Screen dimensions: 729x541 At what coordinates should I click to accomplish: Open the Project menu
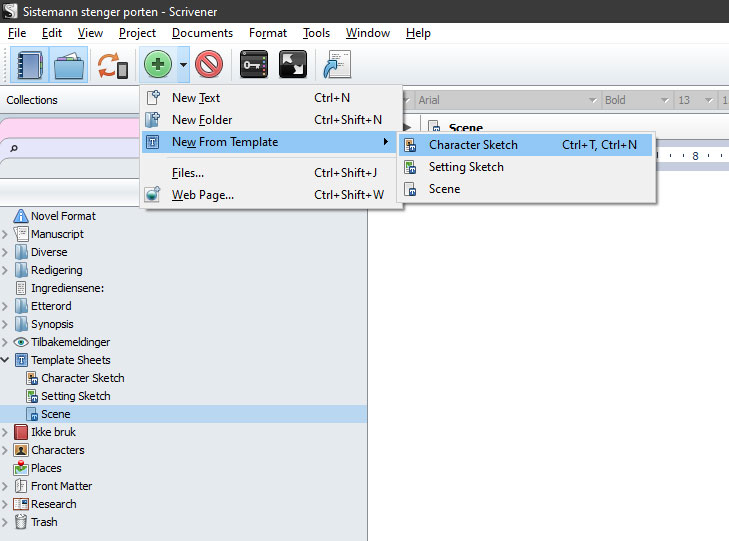(137, 33)
